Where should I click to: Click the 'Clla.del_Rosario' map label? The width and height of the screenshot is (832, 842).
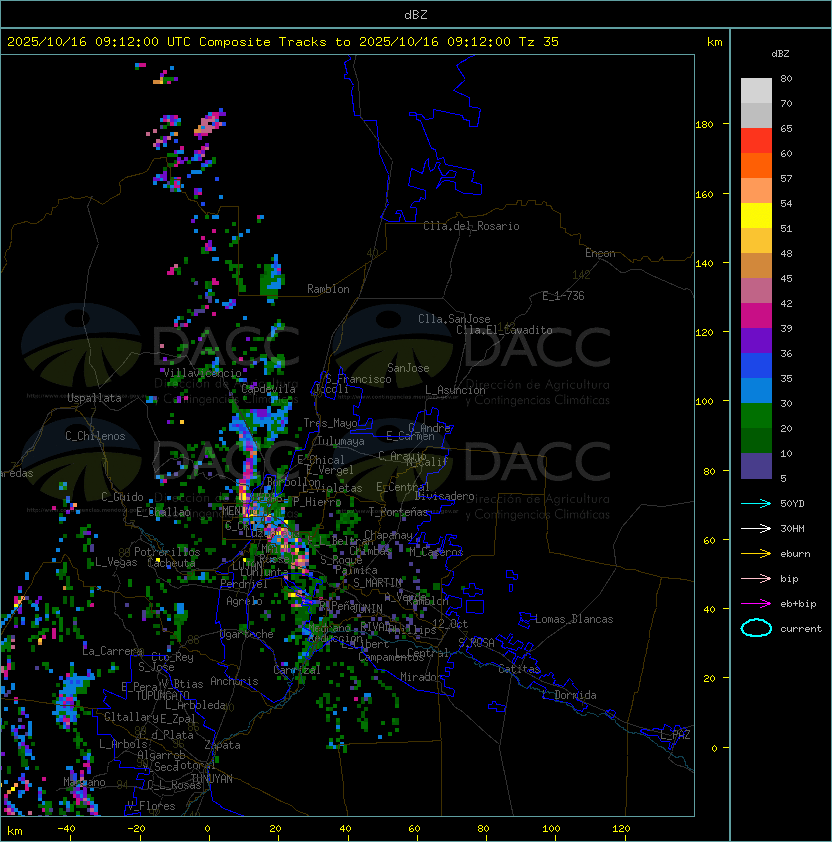471,226
